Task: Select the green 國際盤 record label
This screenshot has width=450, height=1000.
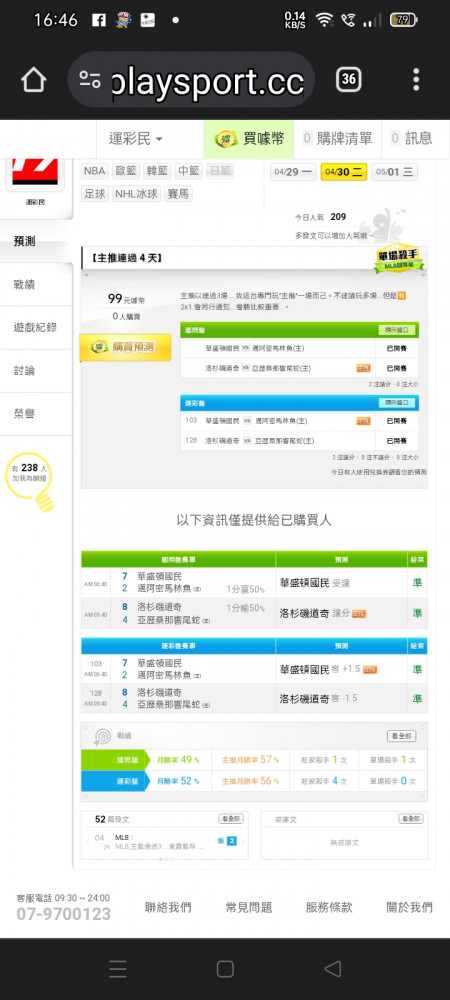Action: [115, 760]
